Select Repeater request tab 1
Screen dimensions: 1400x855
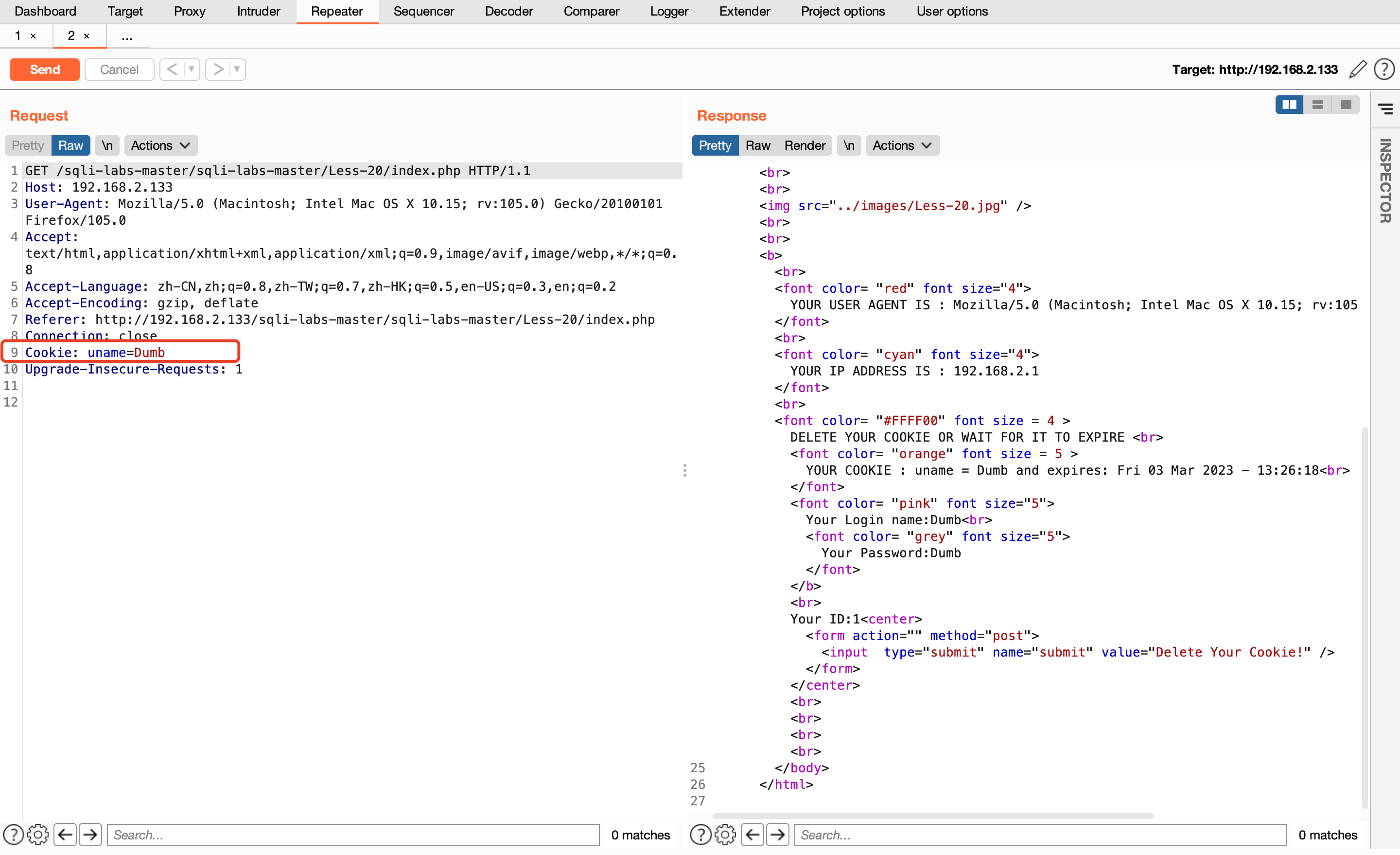(18, 36)
